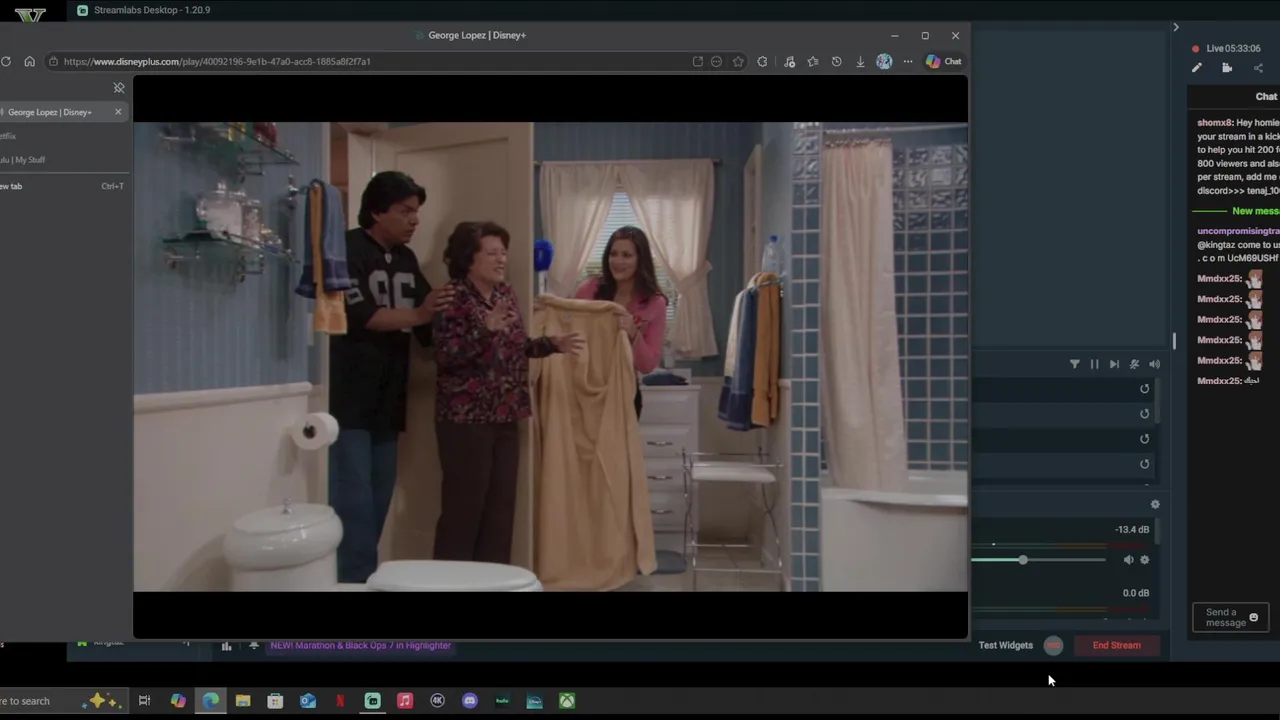Collapse the Streamlabs chat panel with the chevron
Viewport: 1280px width, 720px height.
click(1176, 27)
